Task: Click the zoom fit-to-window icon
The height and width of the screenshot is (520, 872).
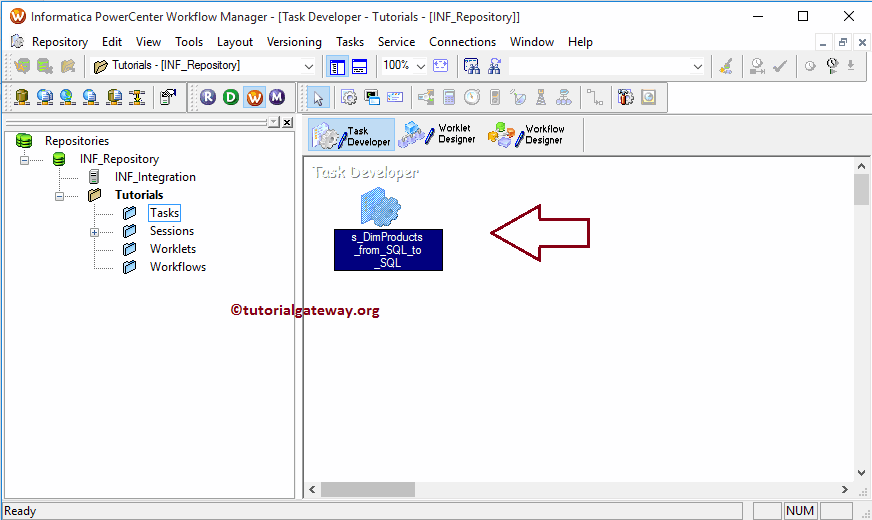Action: point(440,66)
